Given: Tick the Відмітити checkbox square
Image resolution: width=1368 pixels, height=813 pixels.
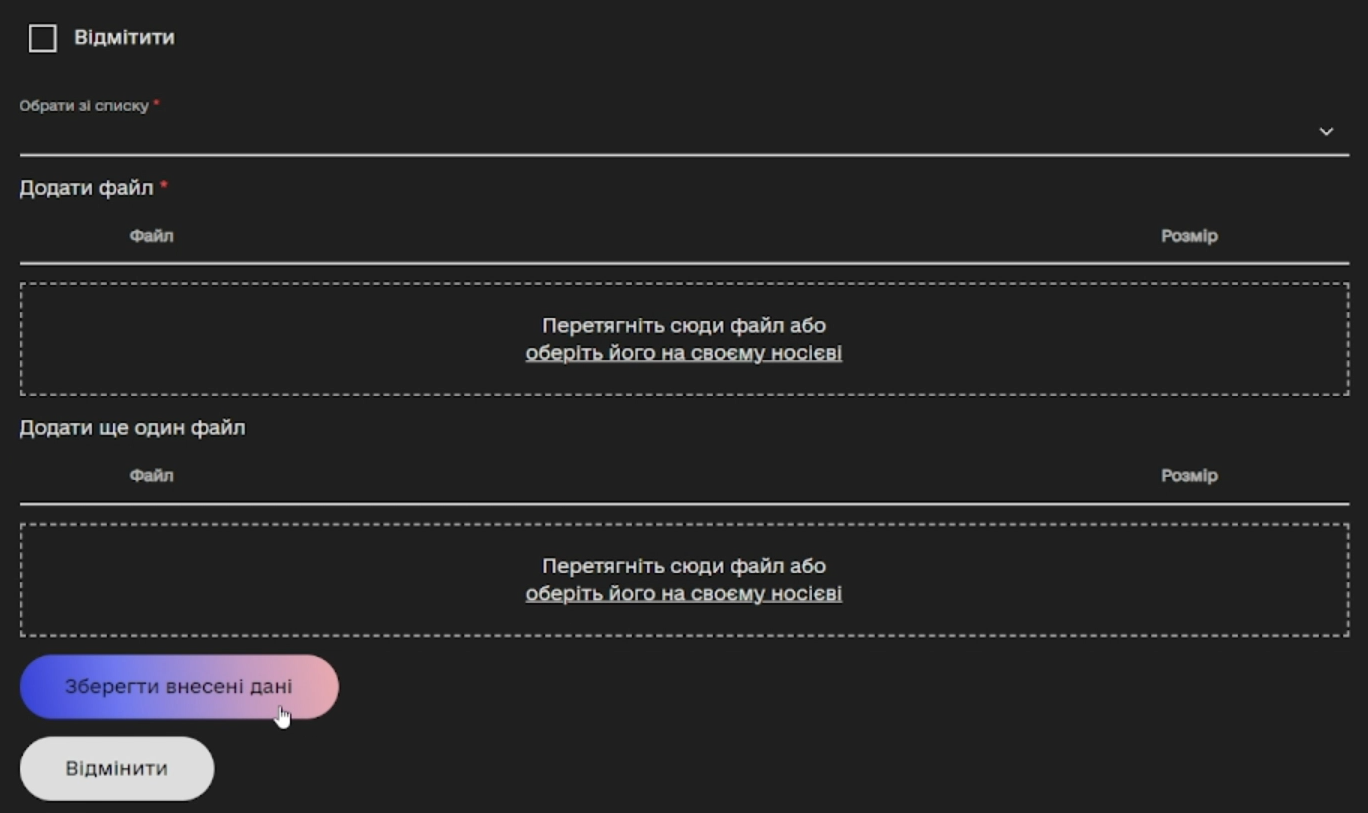Looking at the screenshot, I should point(42,39).
